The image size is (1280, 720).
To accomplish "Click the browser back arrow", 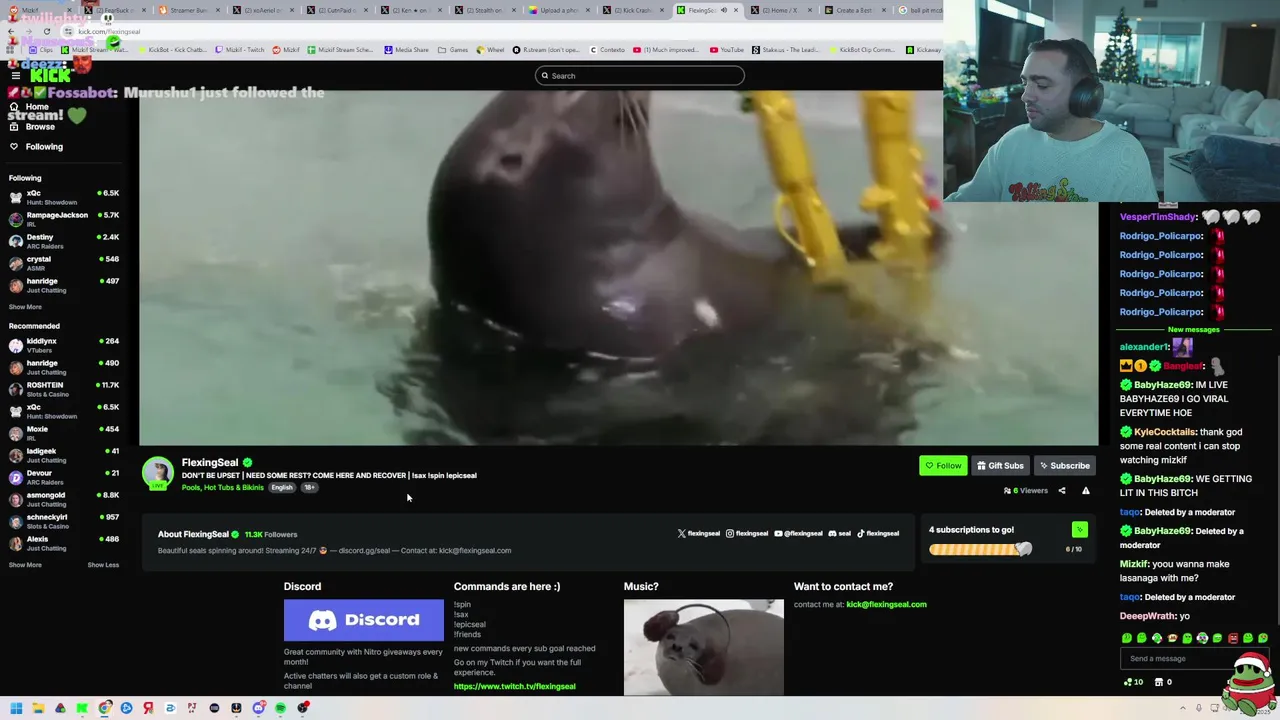I will [10, 32].
